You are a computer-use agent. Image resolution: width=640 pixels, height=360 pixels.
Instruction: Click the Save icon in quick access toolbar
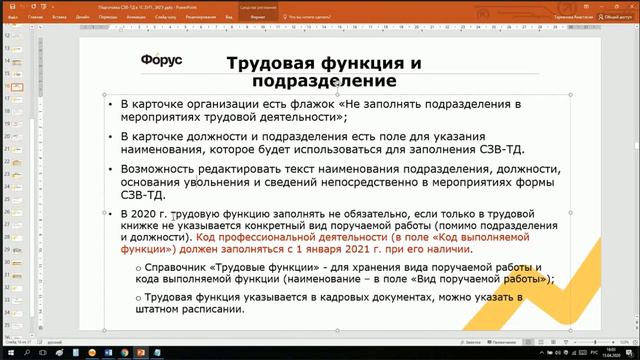tap(12, 7)
